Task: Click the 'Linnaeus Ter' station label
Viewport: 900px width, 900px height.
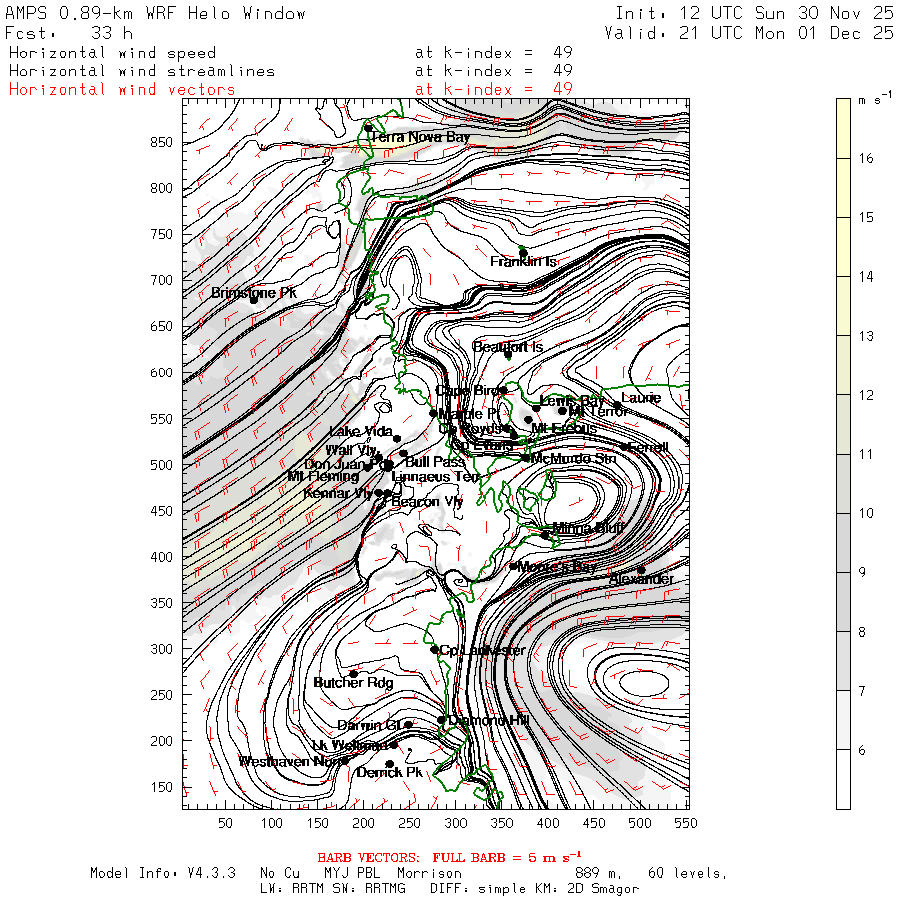Action: (435, 476)
